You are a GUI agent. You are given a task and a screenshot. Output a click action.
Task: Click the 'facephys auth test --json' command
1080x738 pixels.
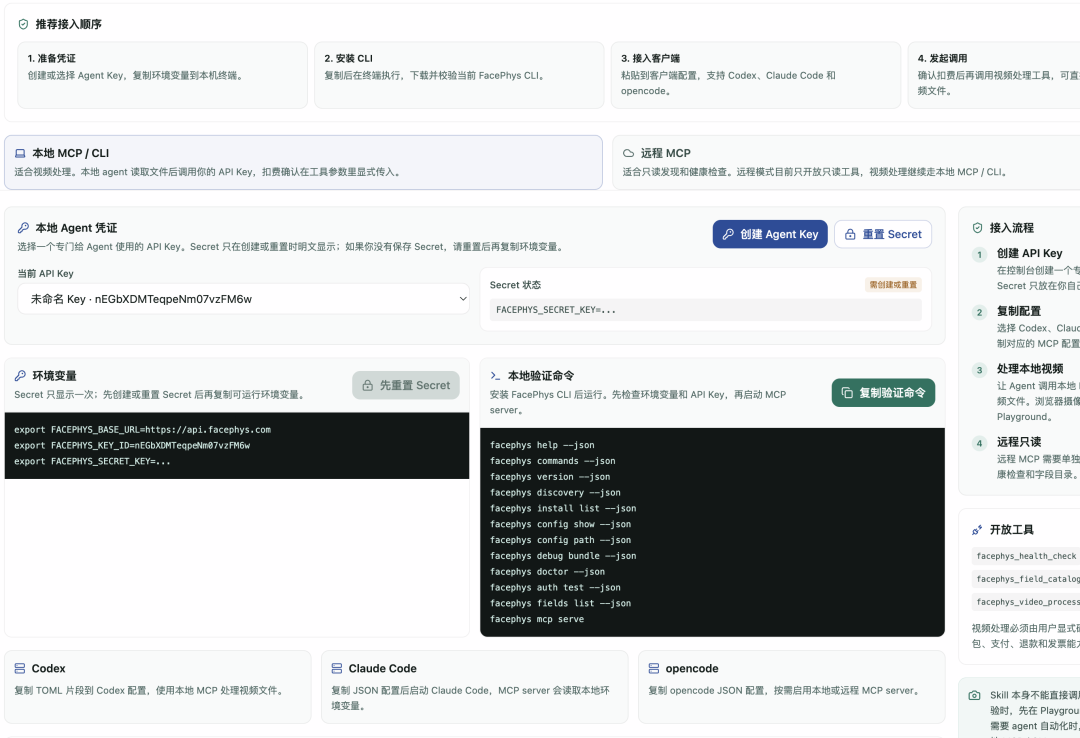(555, 588)
